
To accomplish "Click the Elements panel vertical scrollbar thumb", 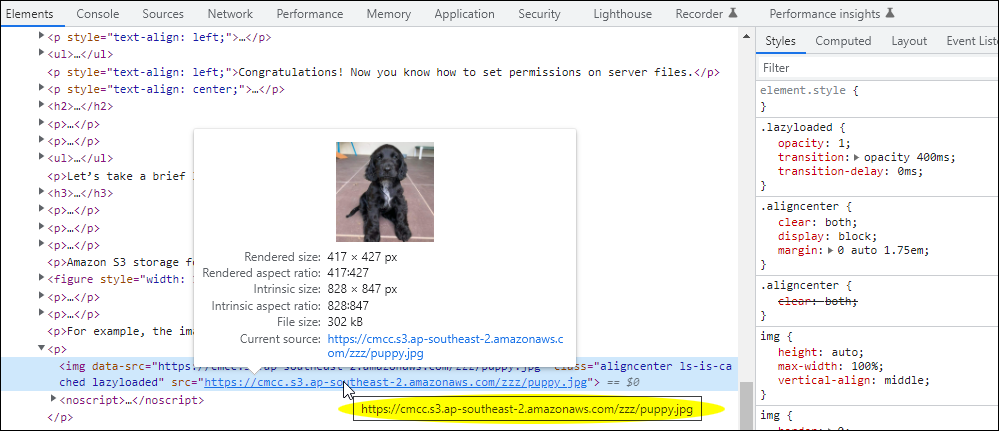I will pyautogui.click(x=745, y=405).
